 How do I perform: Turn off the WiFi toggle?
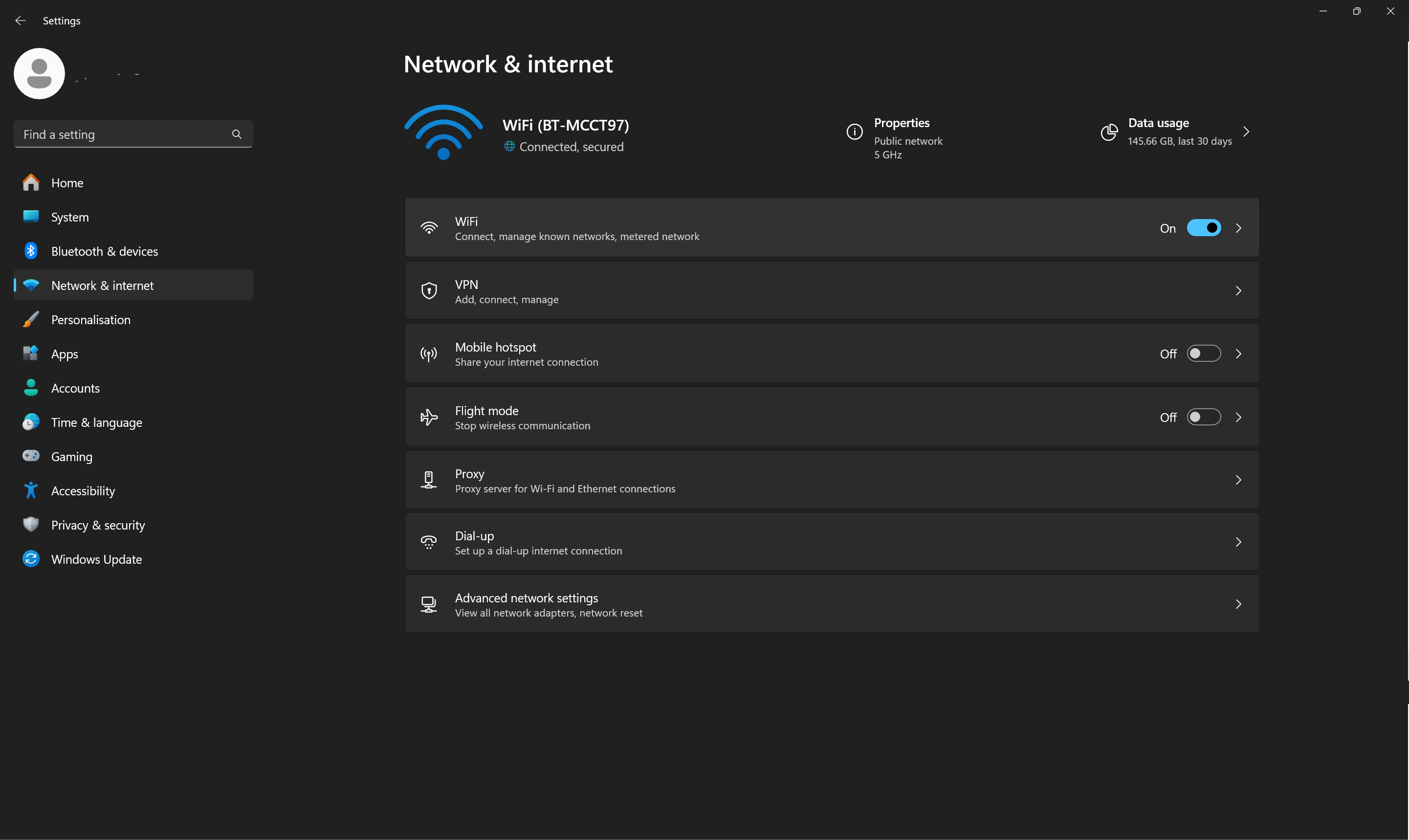click(1204, 227)
